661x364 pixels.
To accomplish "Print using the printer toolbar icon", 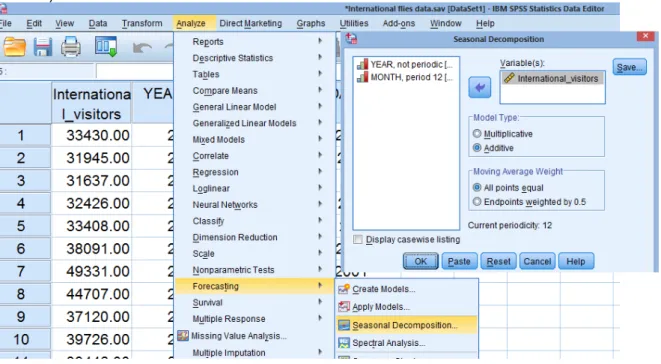I will tap(71, 46).
